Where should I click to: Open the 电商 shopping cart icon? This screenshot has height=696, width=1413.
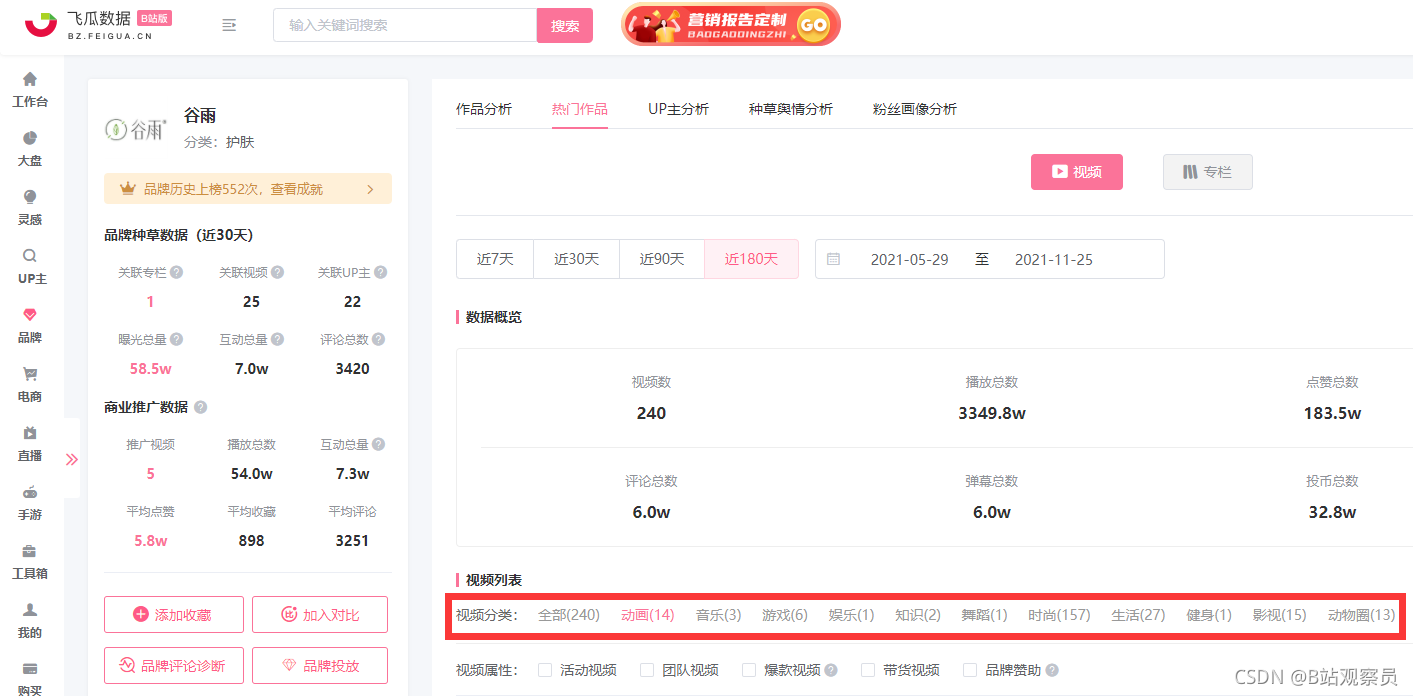pos(30,374)
